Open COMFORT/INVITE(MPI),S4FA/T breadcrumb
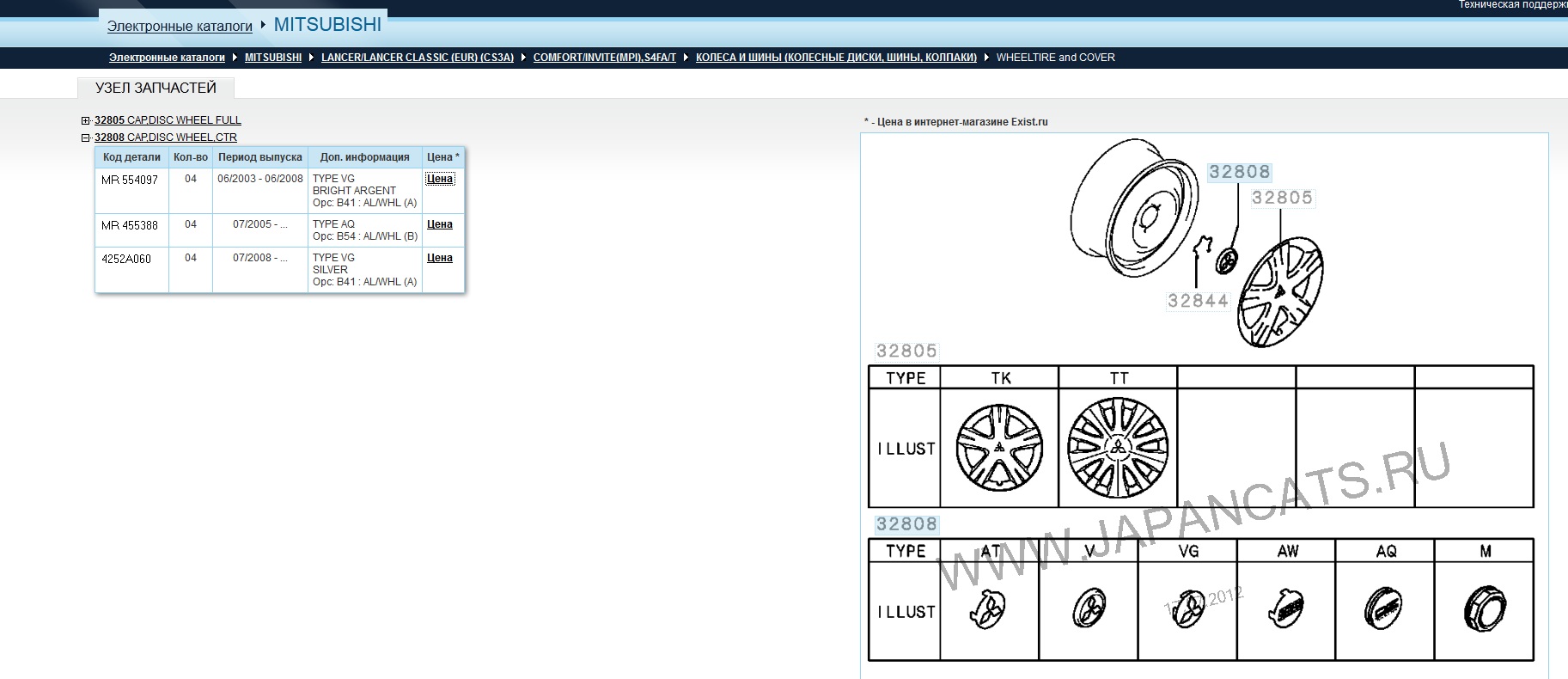 (604, 58)
